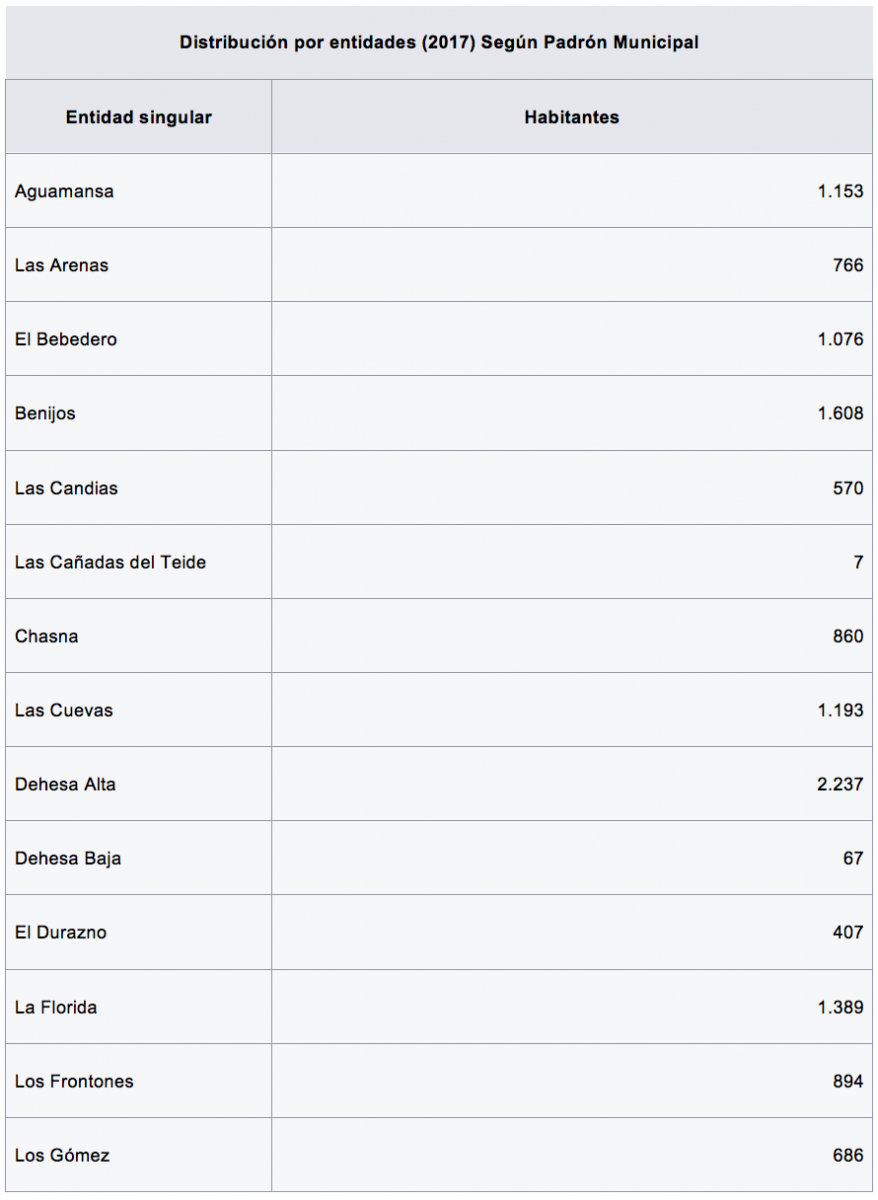
Task: Select the Los Frontones row name
Action: tap(74, 1081)
